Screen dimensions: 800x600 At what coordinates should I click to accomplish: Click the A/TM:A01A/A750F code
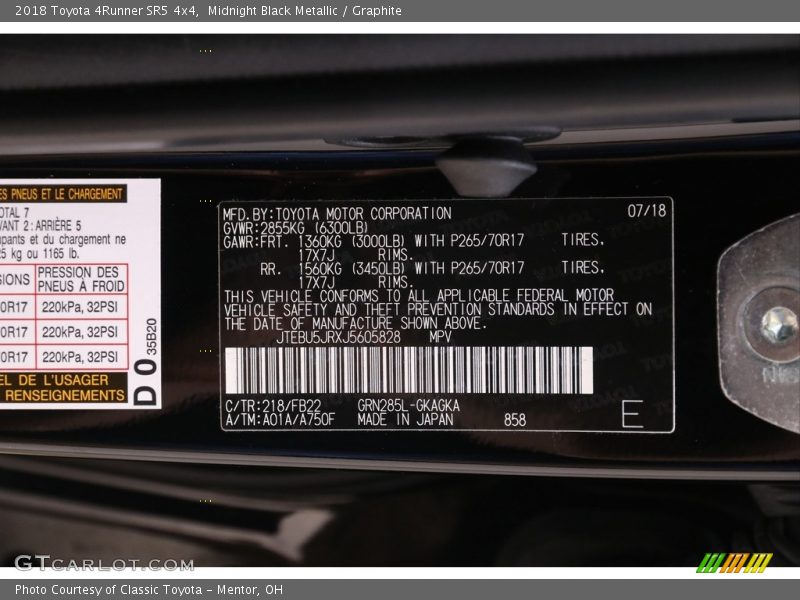pyautogui.click(x=280, y=420)
